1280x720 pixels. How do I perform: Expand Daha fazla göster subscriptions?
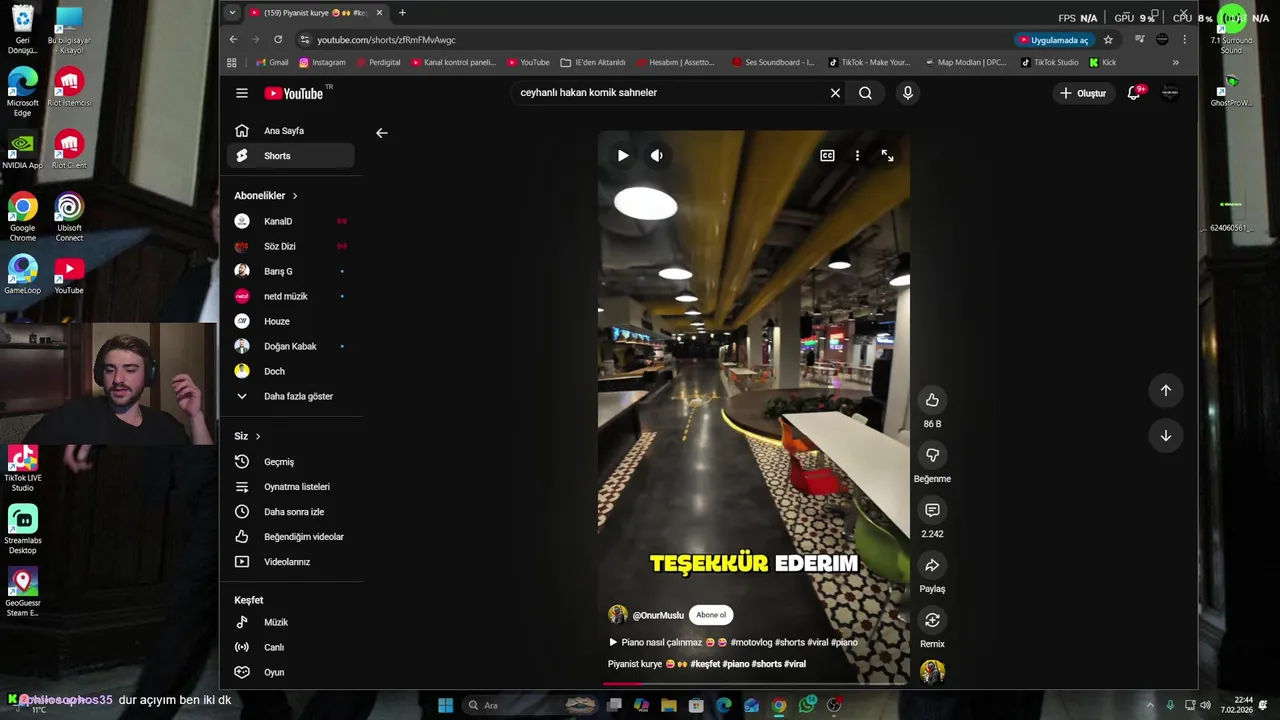291,396
